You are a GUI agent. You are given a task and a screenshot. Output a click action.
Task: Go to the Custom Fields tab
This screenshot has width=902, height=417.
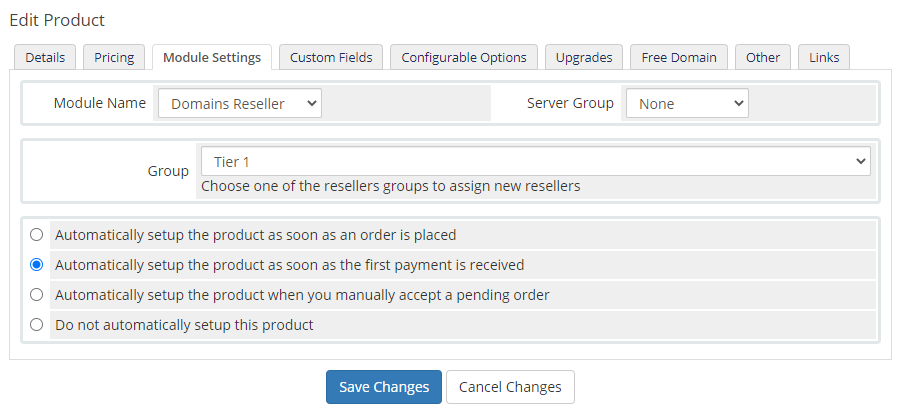point(331,57)
